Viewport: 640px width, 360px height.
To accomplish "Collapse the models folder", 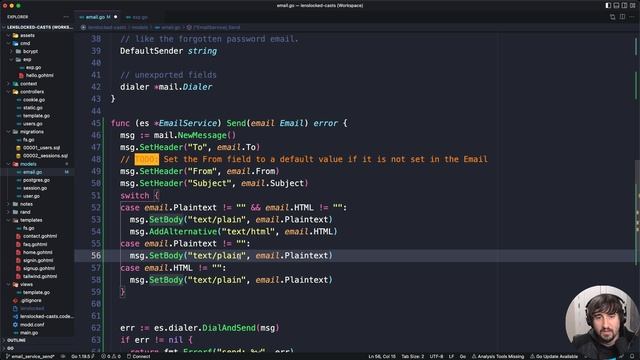I will tap(28, 164).
